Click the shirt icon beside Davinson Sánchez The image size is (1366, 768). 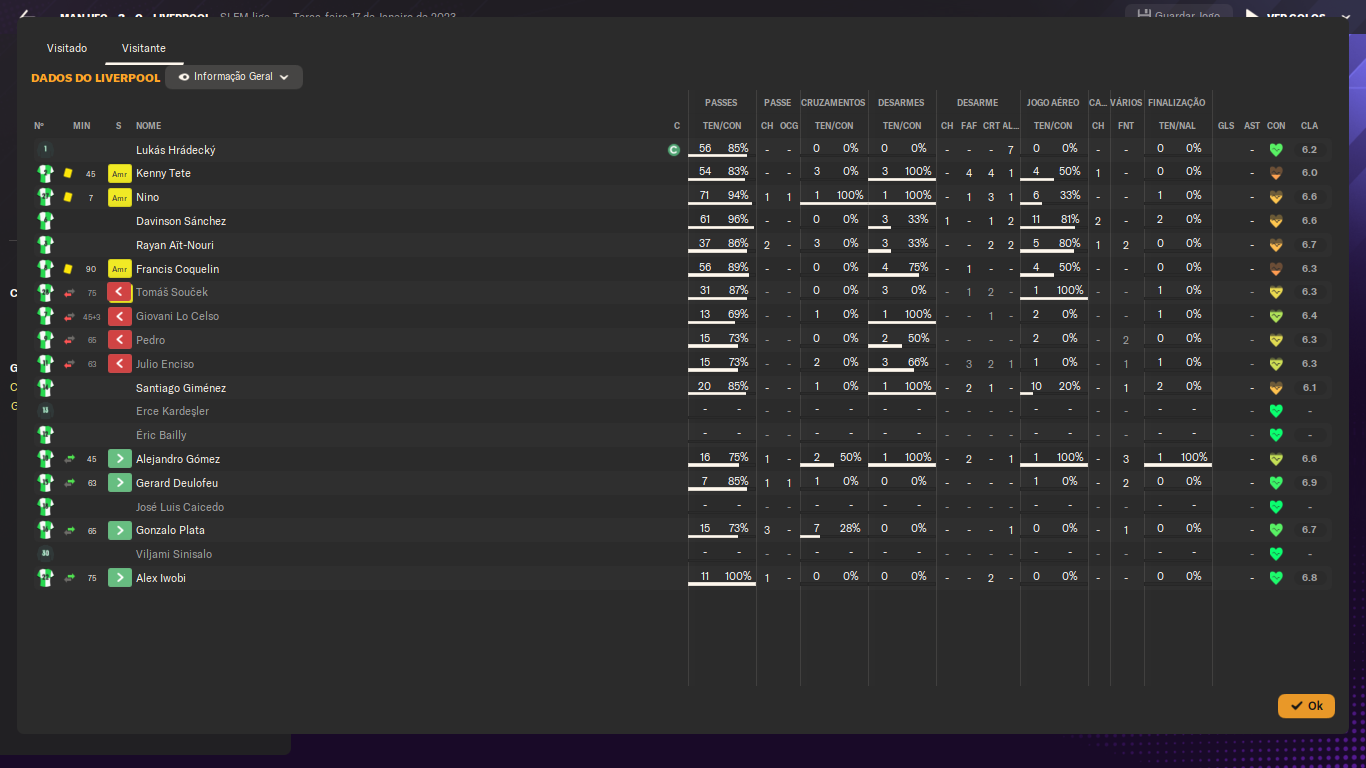[45, 221]
